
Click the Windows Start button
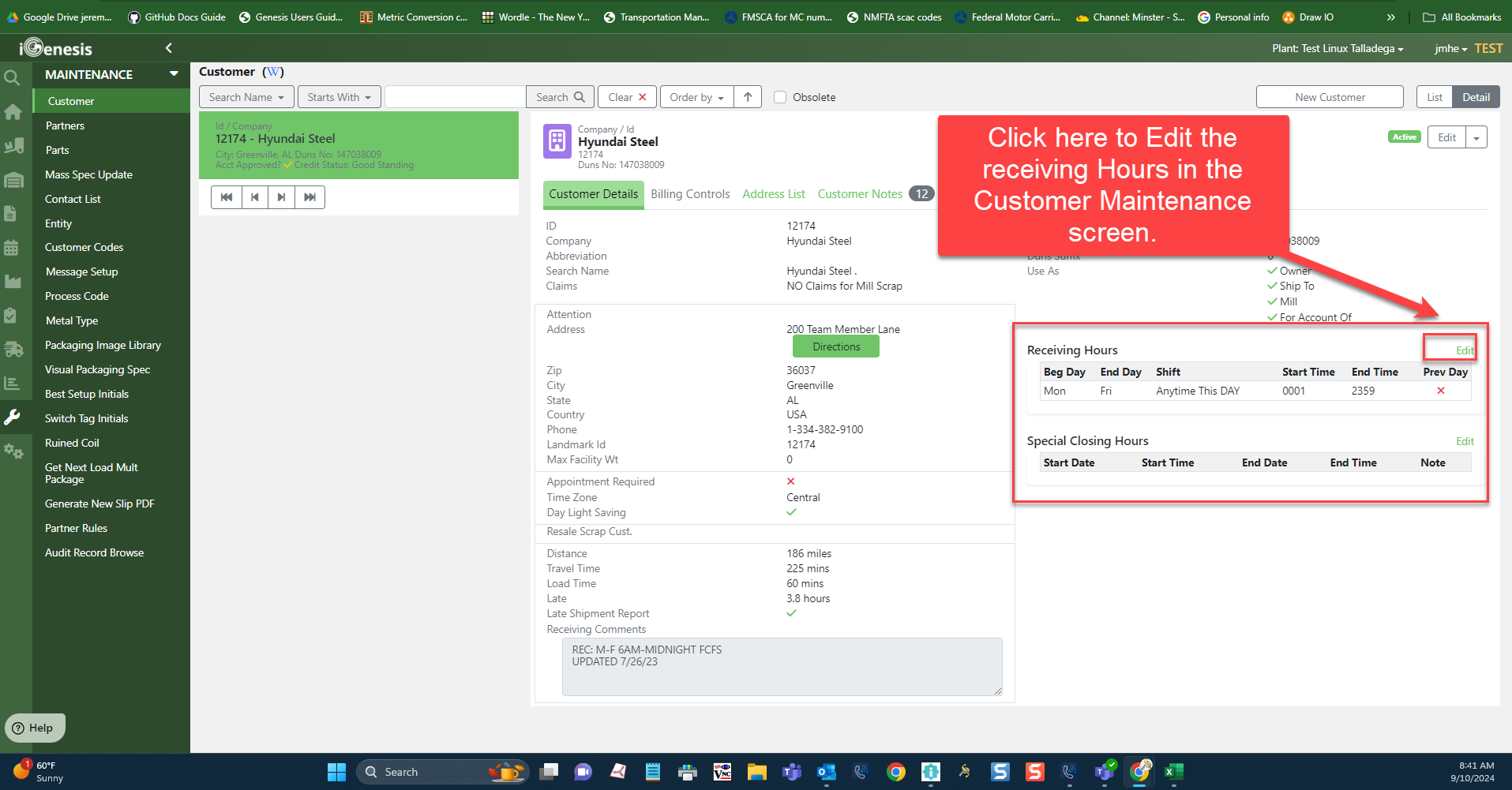pos(336,772)
